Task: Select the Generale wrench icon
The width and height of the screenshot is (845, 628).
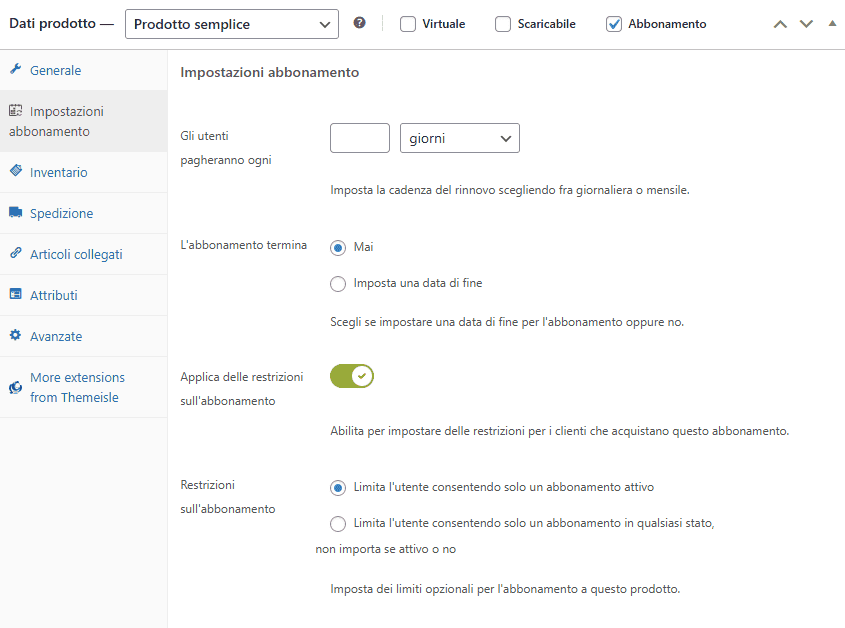Action: [x=14, y=70]
